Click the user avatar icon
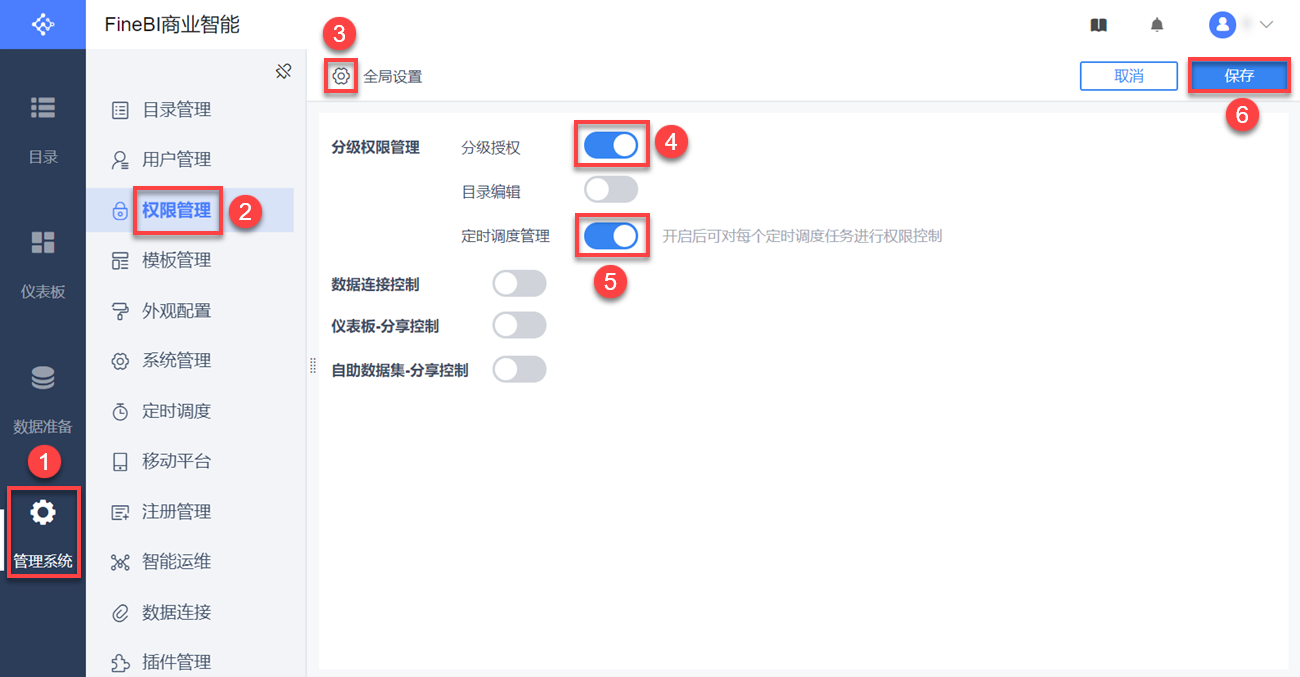This screenshot has width=1300, height=677. coord(1222,25)
